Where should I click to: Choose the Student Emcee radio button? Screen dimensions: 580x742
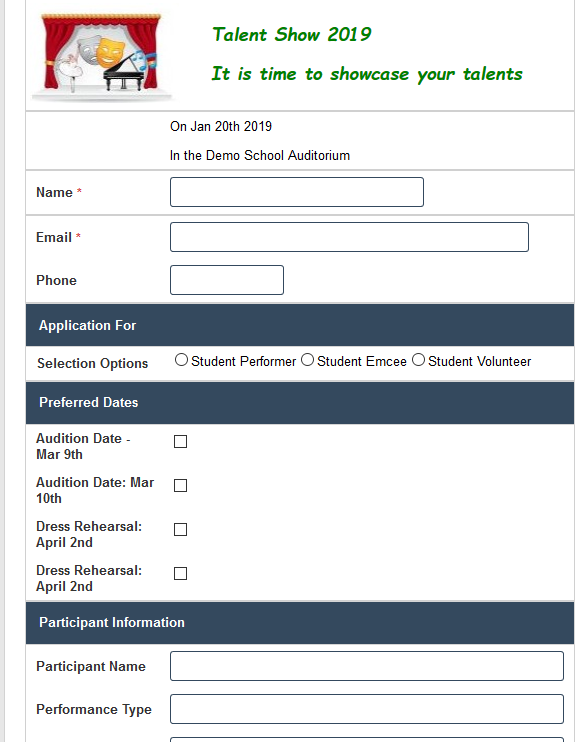(308, 360)
